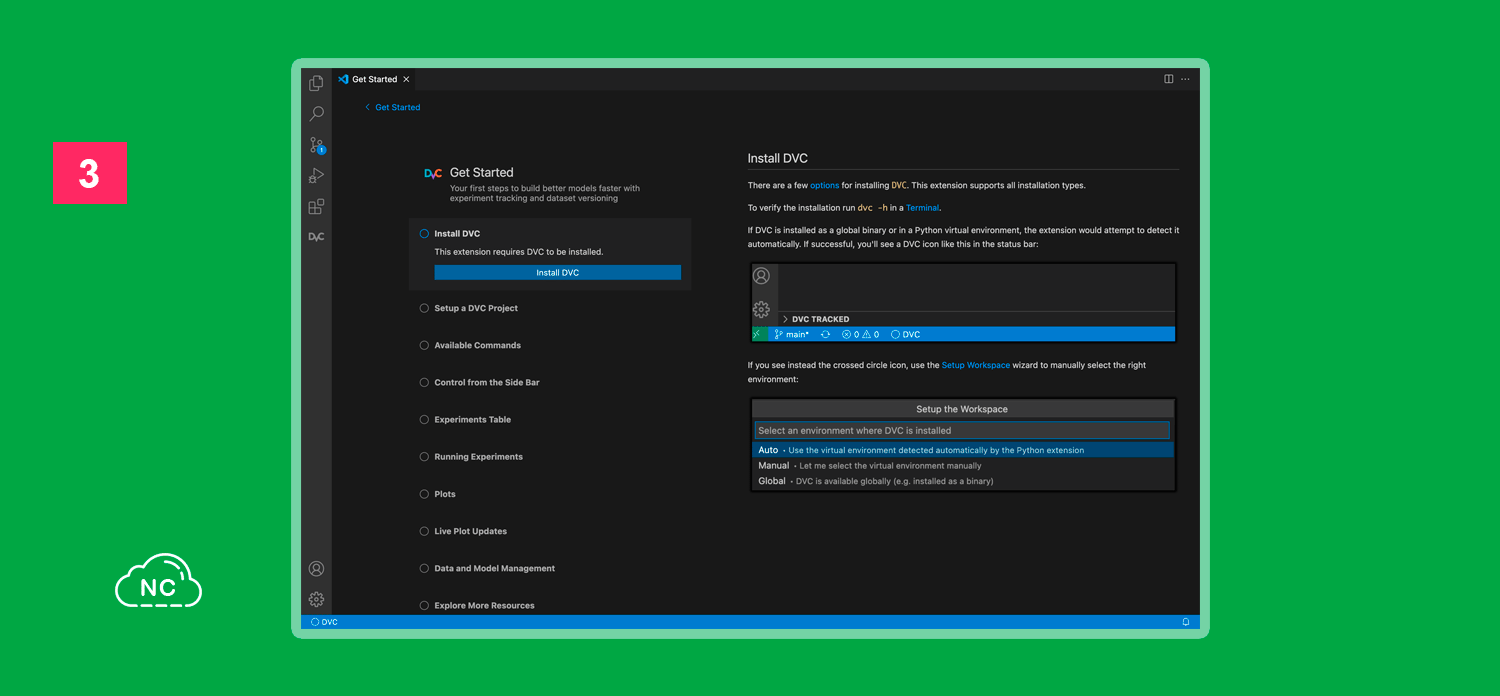Expand the Available Commands step
Viewport: 1500px width, 696px height.
477,345
